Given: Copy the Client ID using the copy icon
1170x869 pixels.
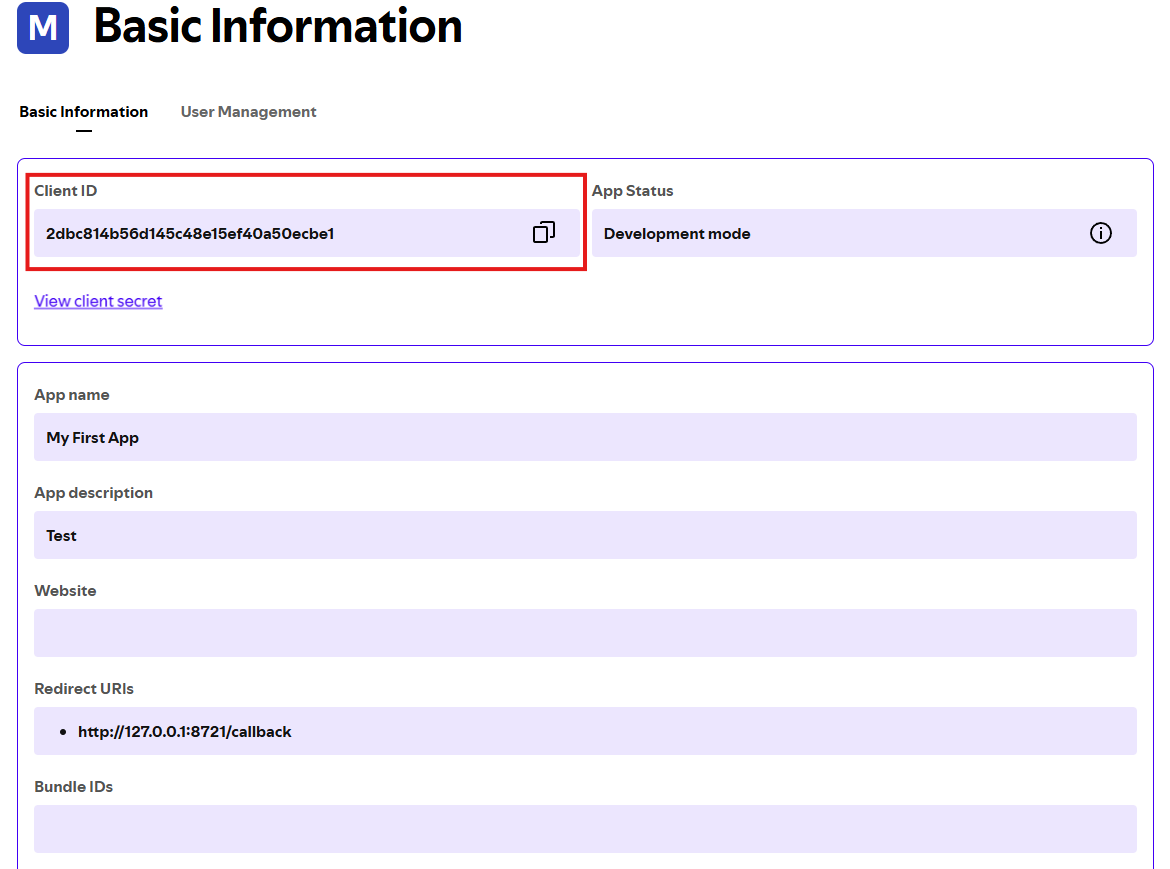Looking at the screenshot, I should (543, 231).
